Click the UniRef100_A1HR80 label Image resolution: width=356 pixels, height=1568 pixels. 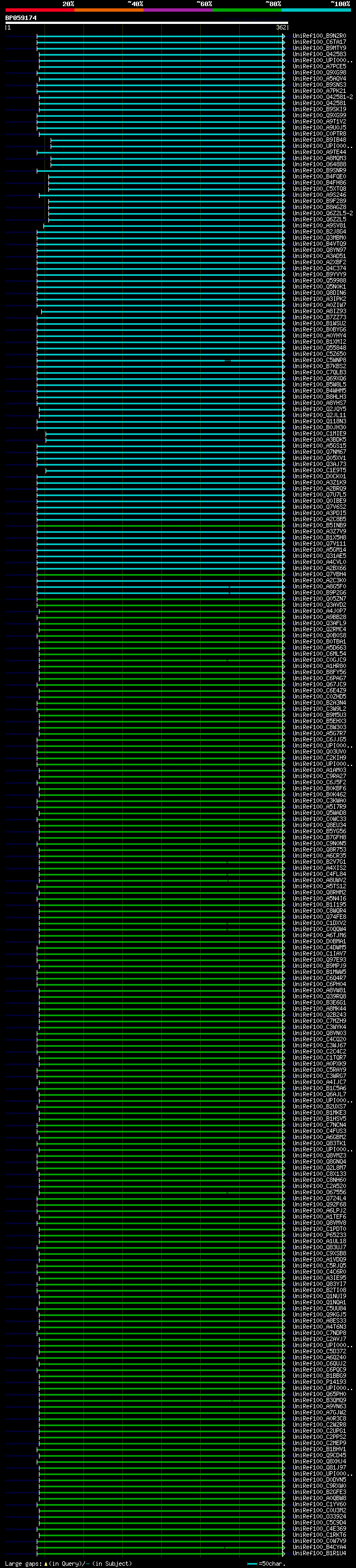319,666
